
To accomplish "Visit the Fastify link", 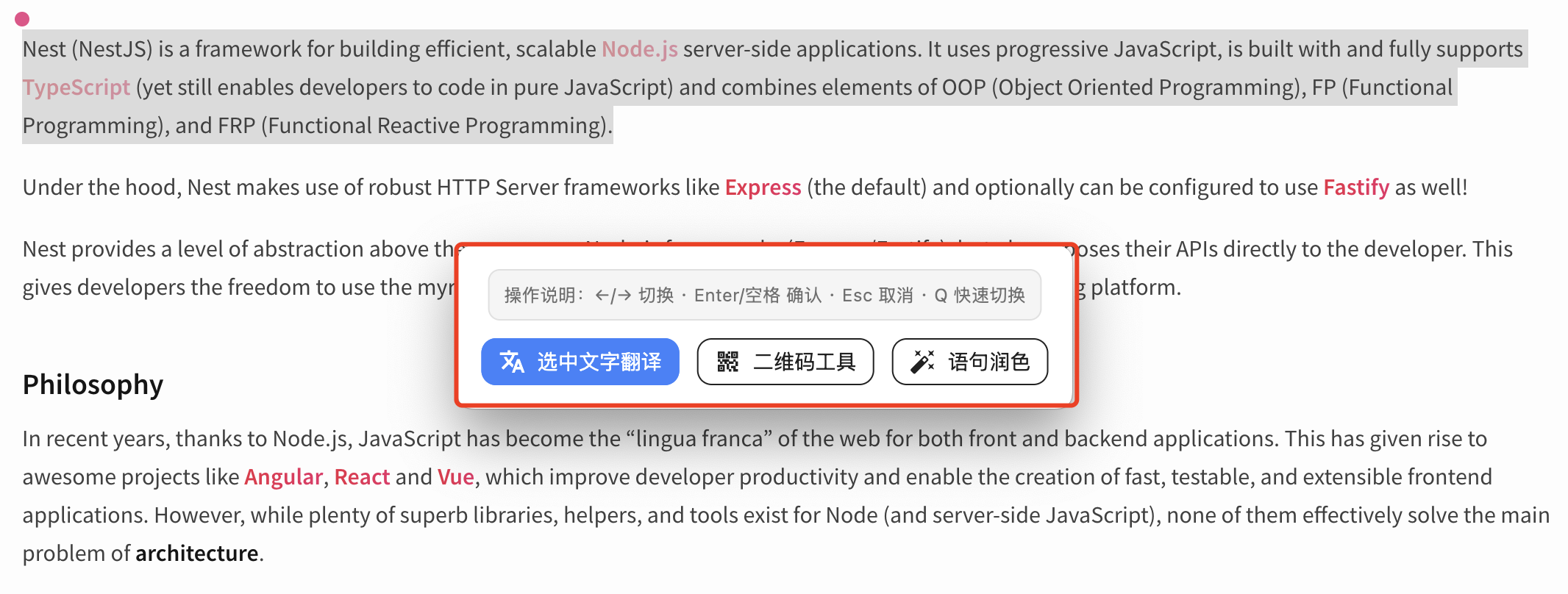I will 1355,187.
